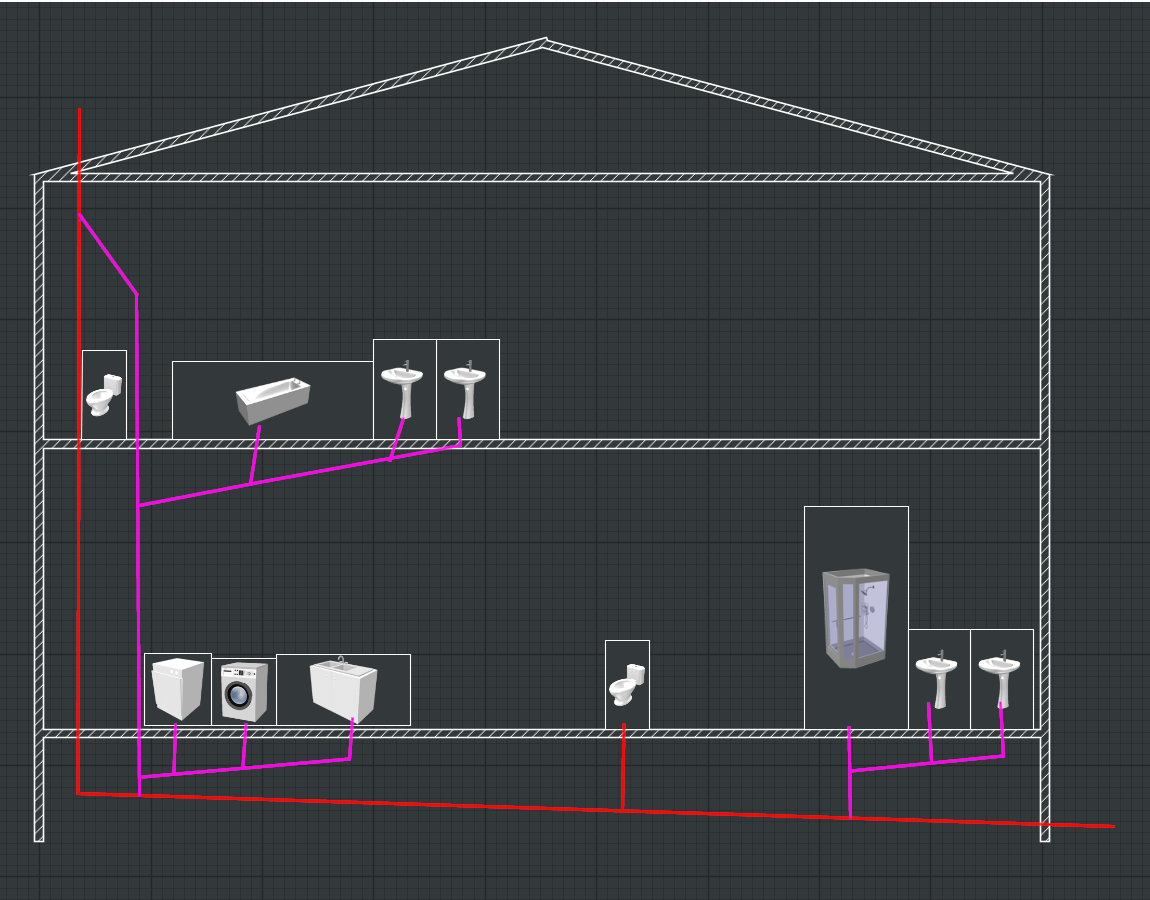Image resolution: width=1150 pixels, height=900 pixels.
Task: Select the right pedestal sink upstairs
Action: pos(465,388)
